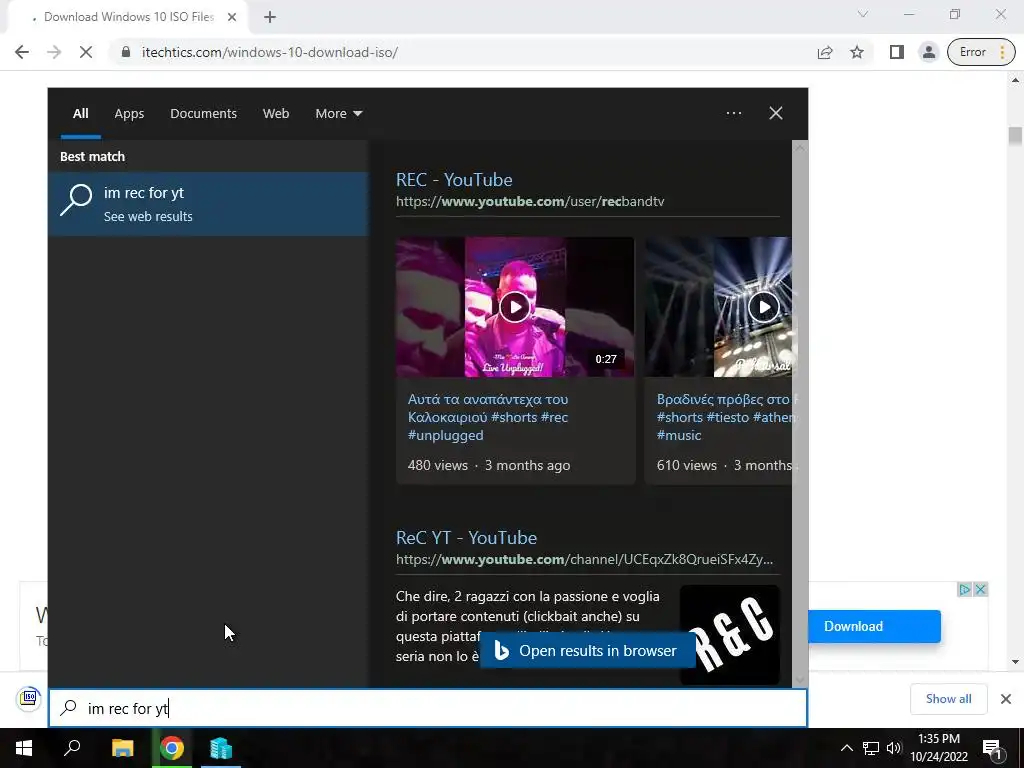Show hidden system tray icons

(846, 748)
